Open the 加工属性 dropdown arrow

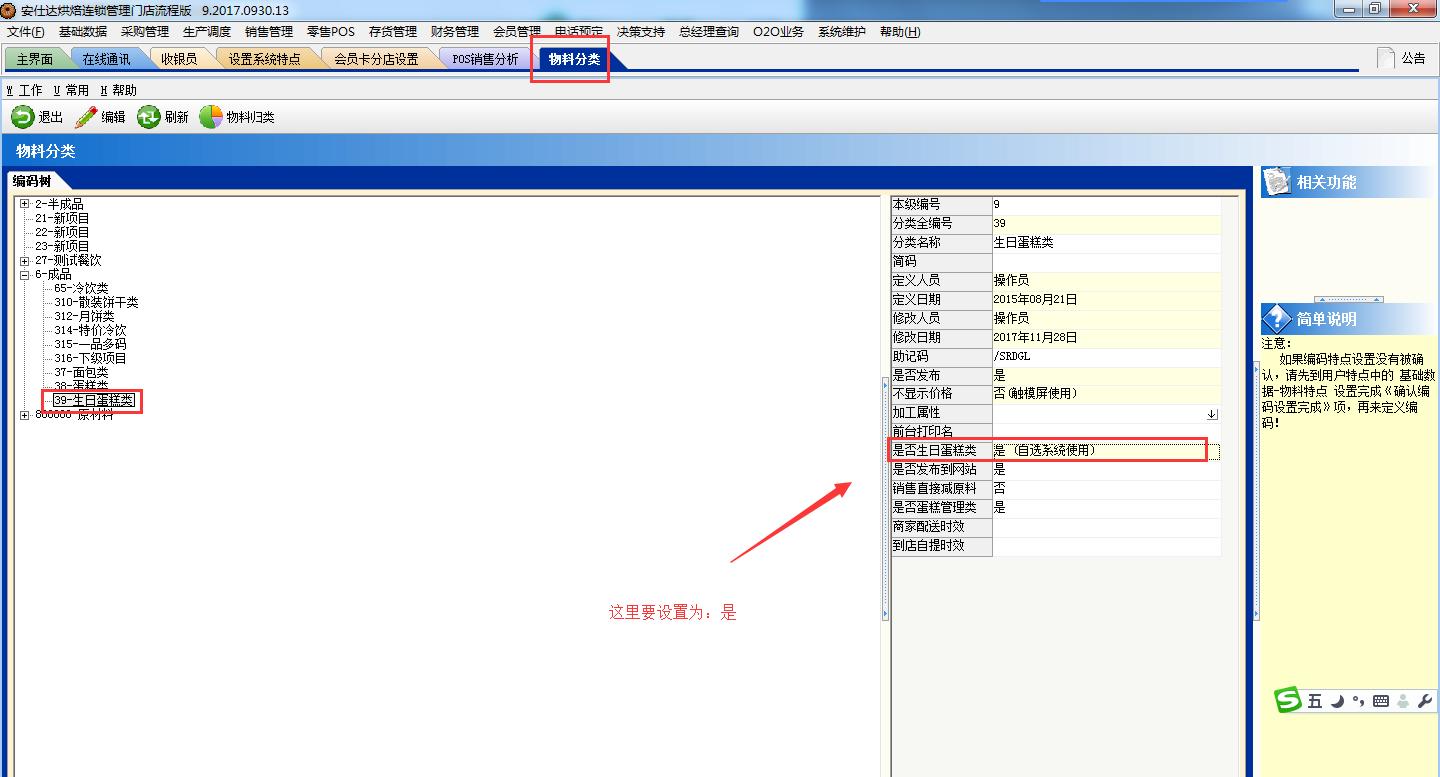(1211, 413)
